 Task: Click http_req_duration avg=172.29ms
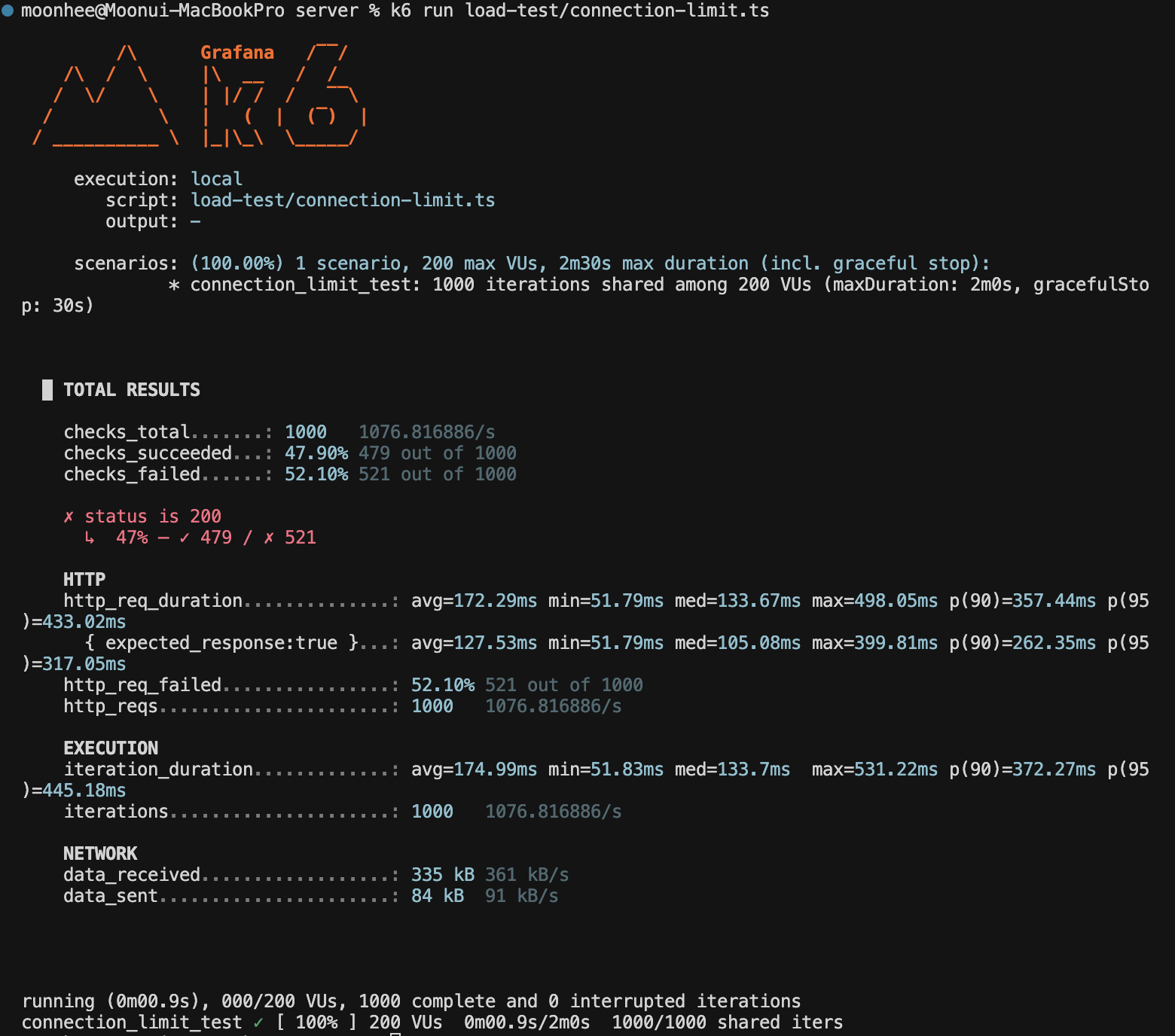[x=475, y=601]
